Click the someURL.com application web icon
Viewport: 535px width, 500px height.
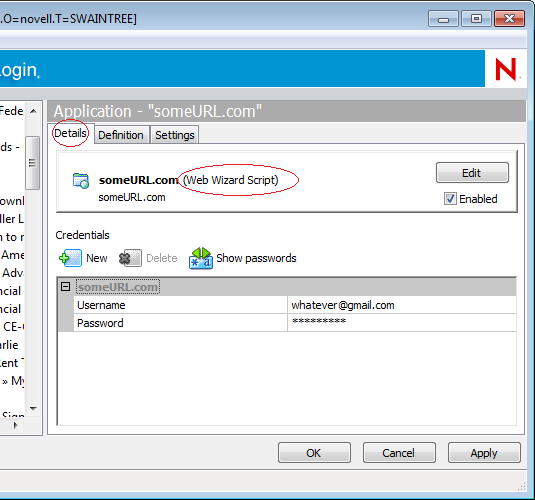[81, 181]
